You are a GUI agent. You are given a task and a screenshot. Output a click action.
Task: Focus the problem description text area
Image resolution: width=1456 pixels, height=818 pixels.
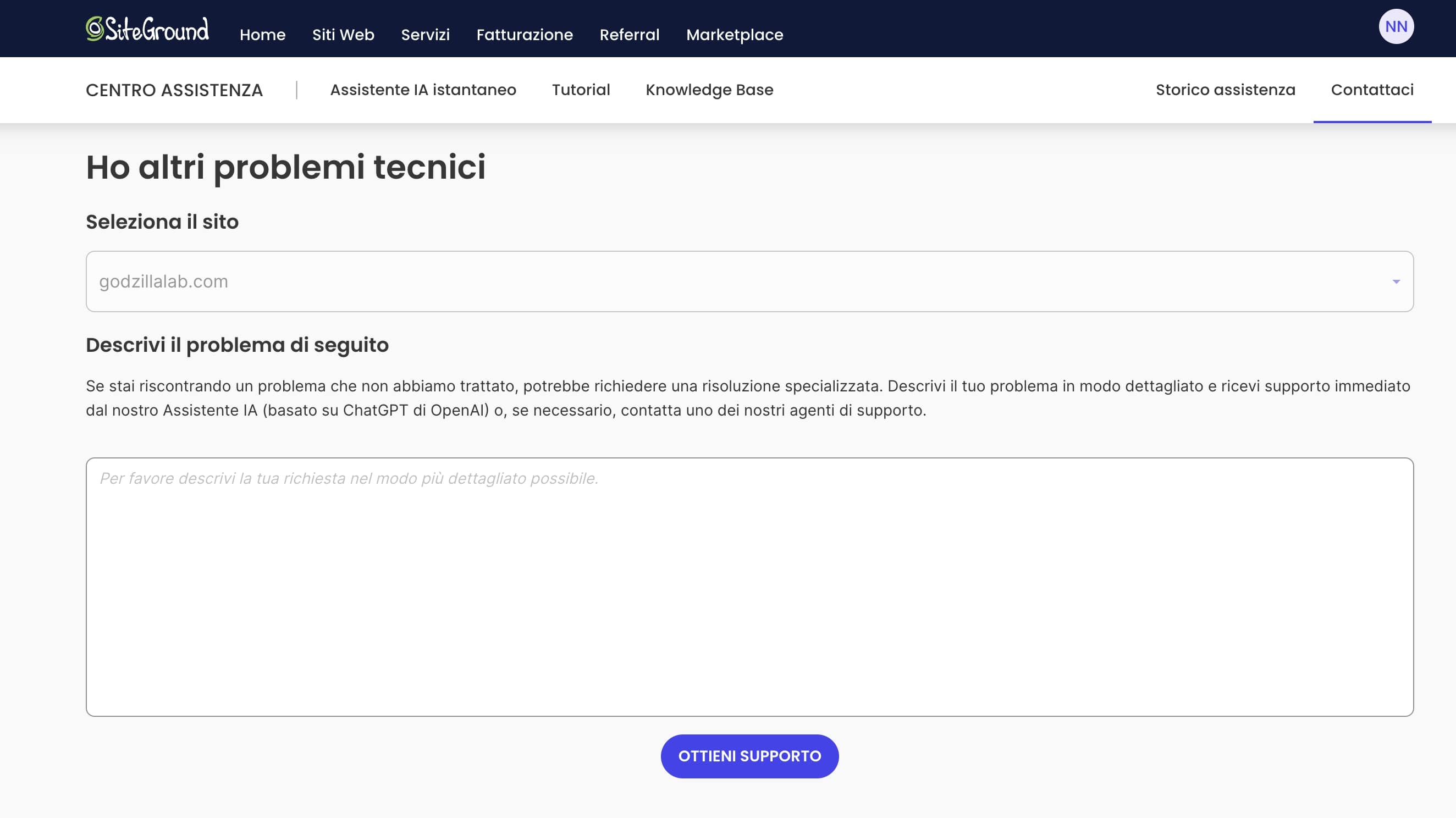click(749, 588)
